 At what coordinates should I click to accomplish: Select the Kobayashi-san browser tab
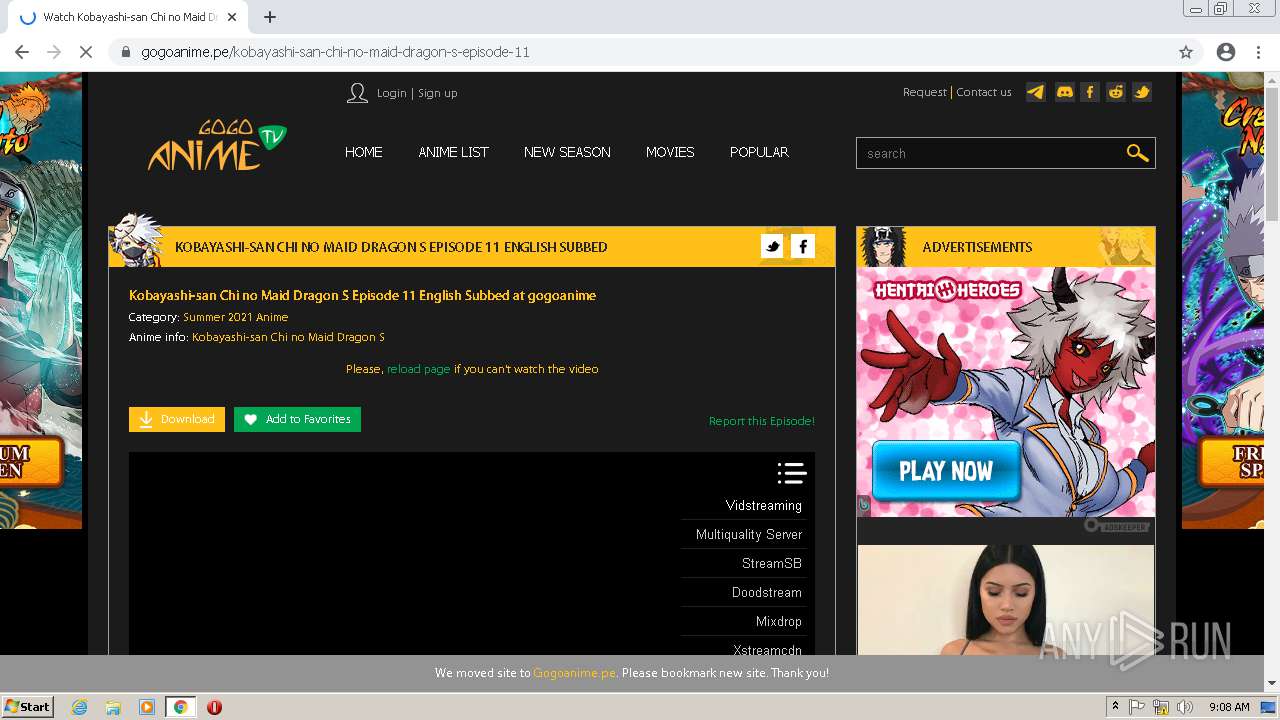pyautogui.click(x=130, y=17)
